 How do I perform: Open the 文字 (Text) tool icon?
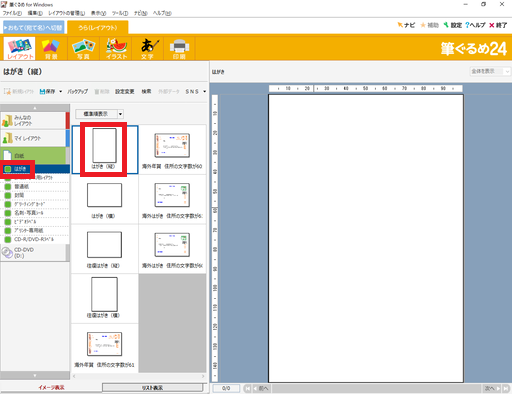148,48
